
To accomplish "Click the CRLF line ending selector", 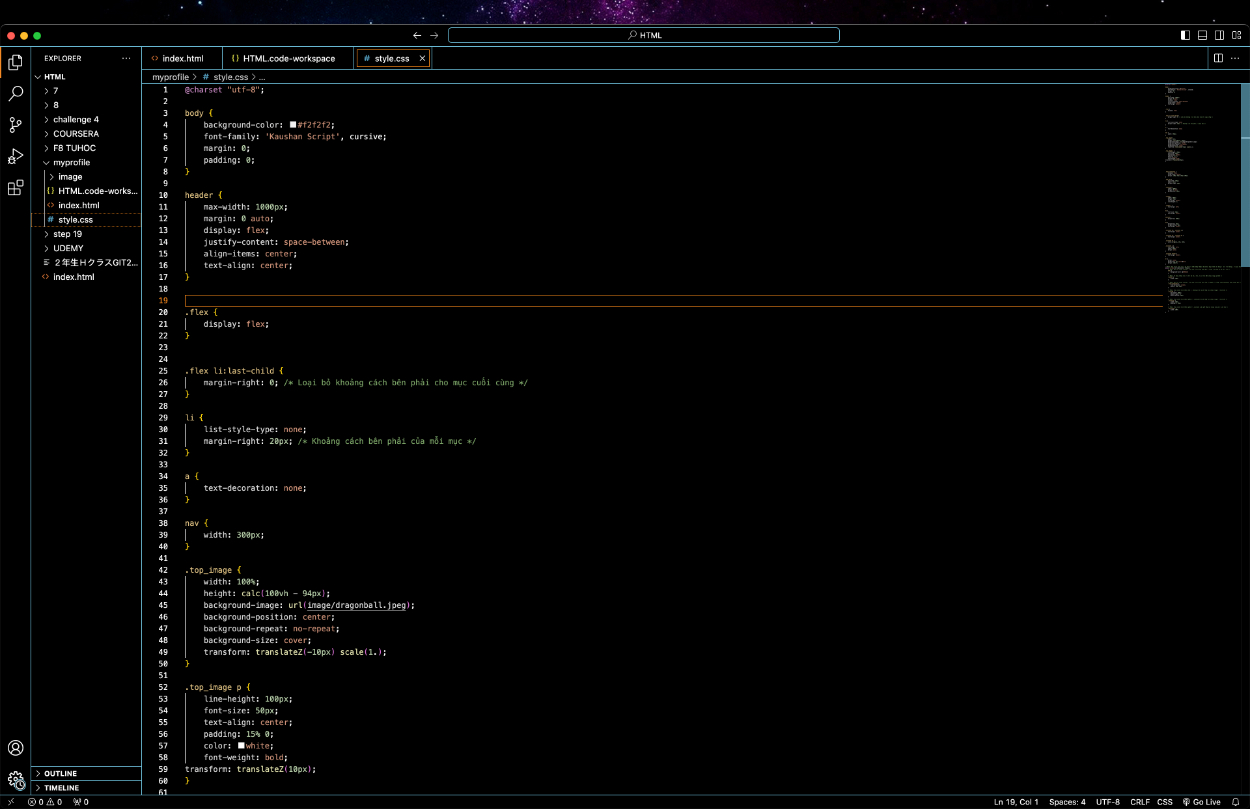I will click(x=1139, y=802).
